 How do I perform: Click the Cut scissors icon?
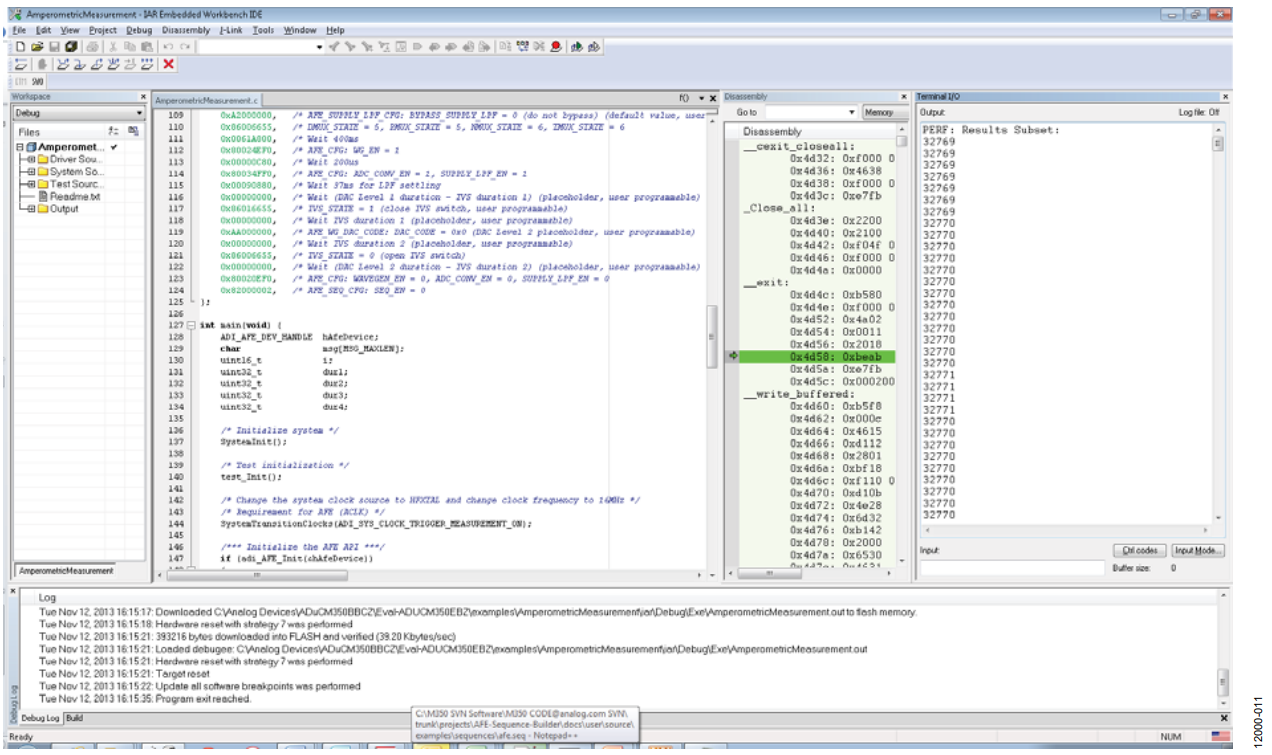click(113, 46)
